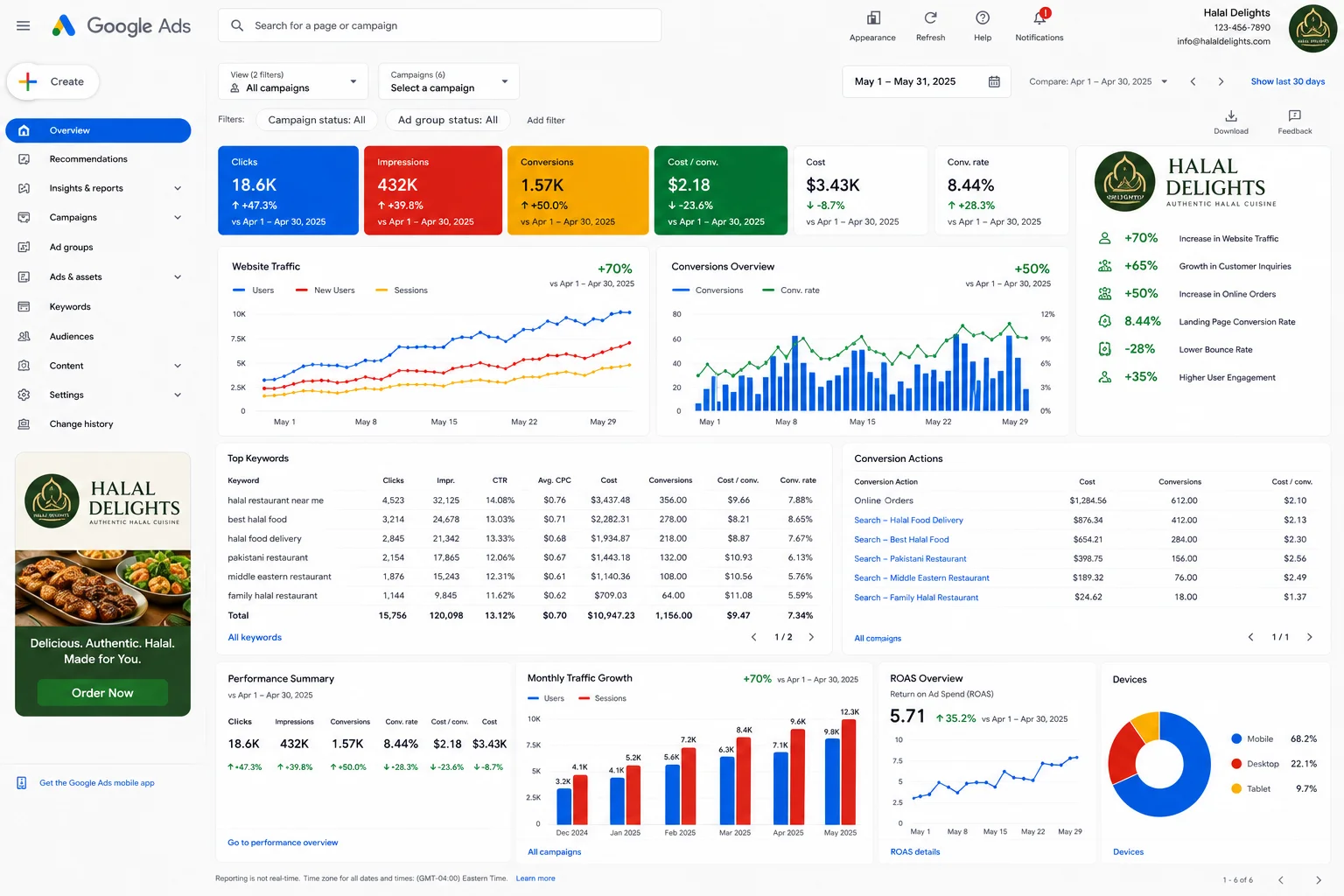Expand Insights & reports section
The image size is (1344, 896).
click(x=178, y=188)
